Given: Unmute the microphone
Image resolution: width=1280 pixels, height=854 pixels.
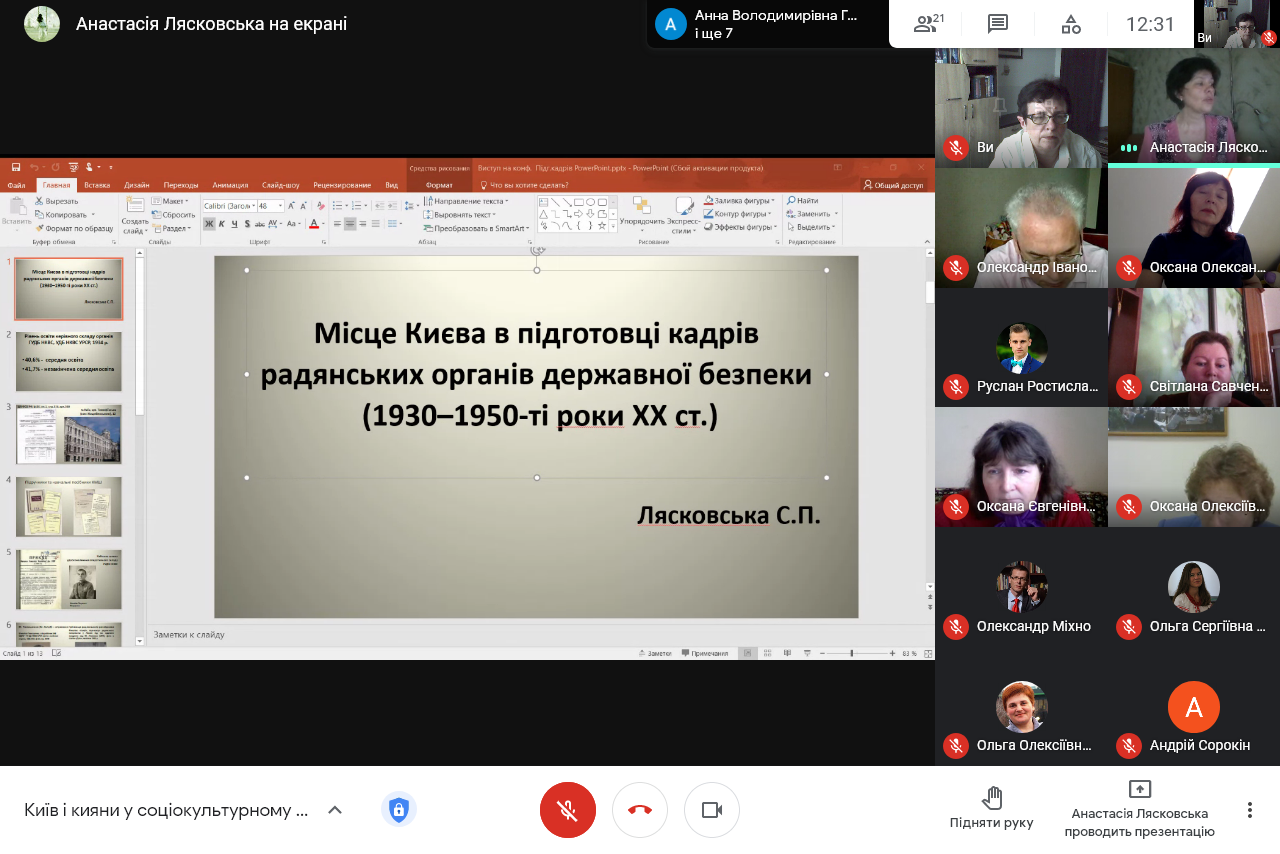Looking at the screenshot, I should [x=568, y=810].
